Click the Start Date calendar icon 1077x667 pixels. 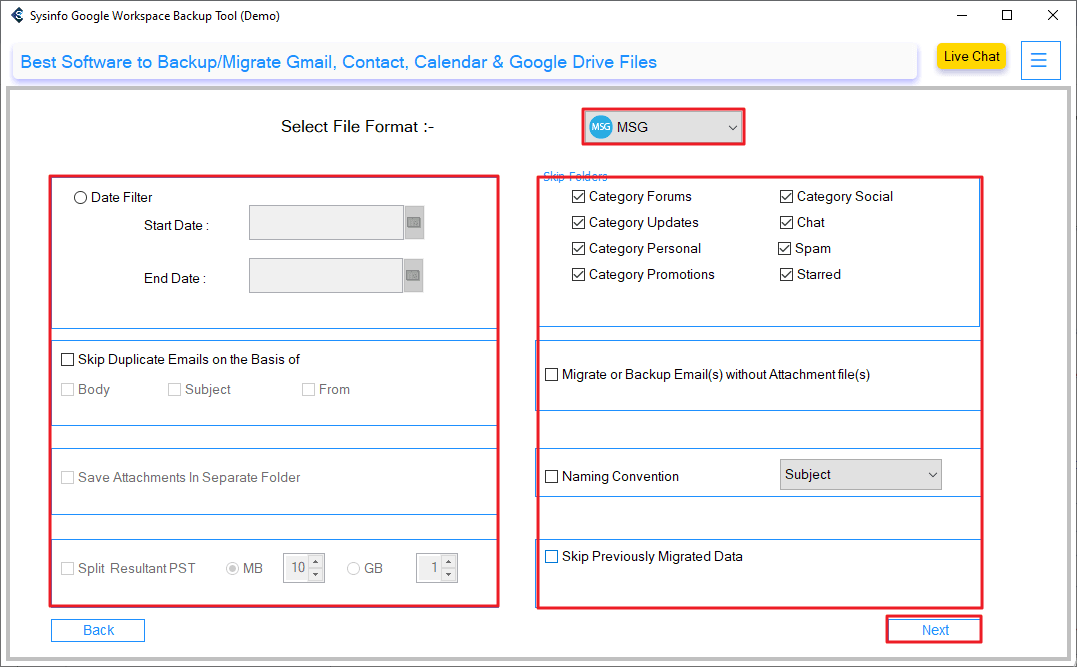click(x=414, y=223)
